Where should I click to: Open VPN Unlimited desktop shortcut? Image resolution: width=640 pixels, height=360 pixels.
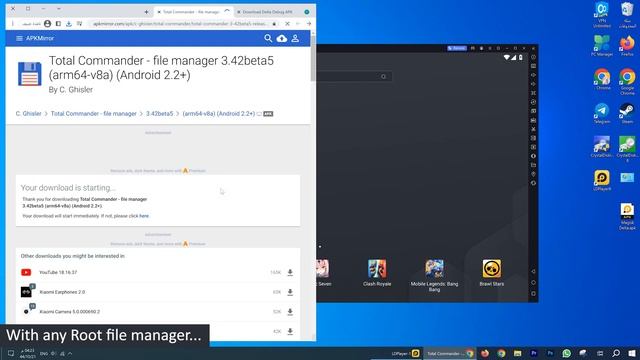point(602,15)
